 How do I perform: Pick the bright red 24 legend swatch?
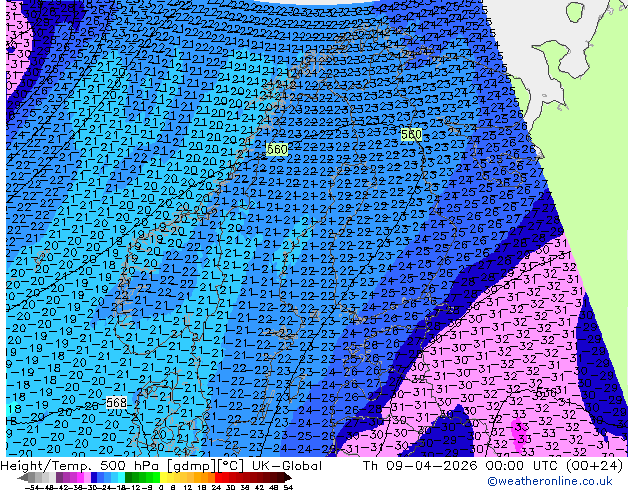pos(218,477)
